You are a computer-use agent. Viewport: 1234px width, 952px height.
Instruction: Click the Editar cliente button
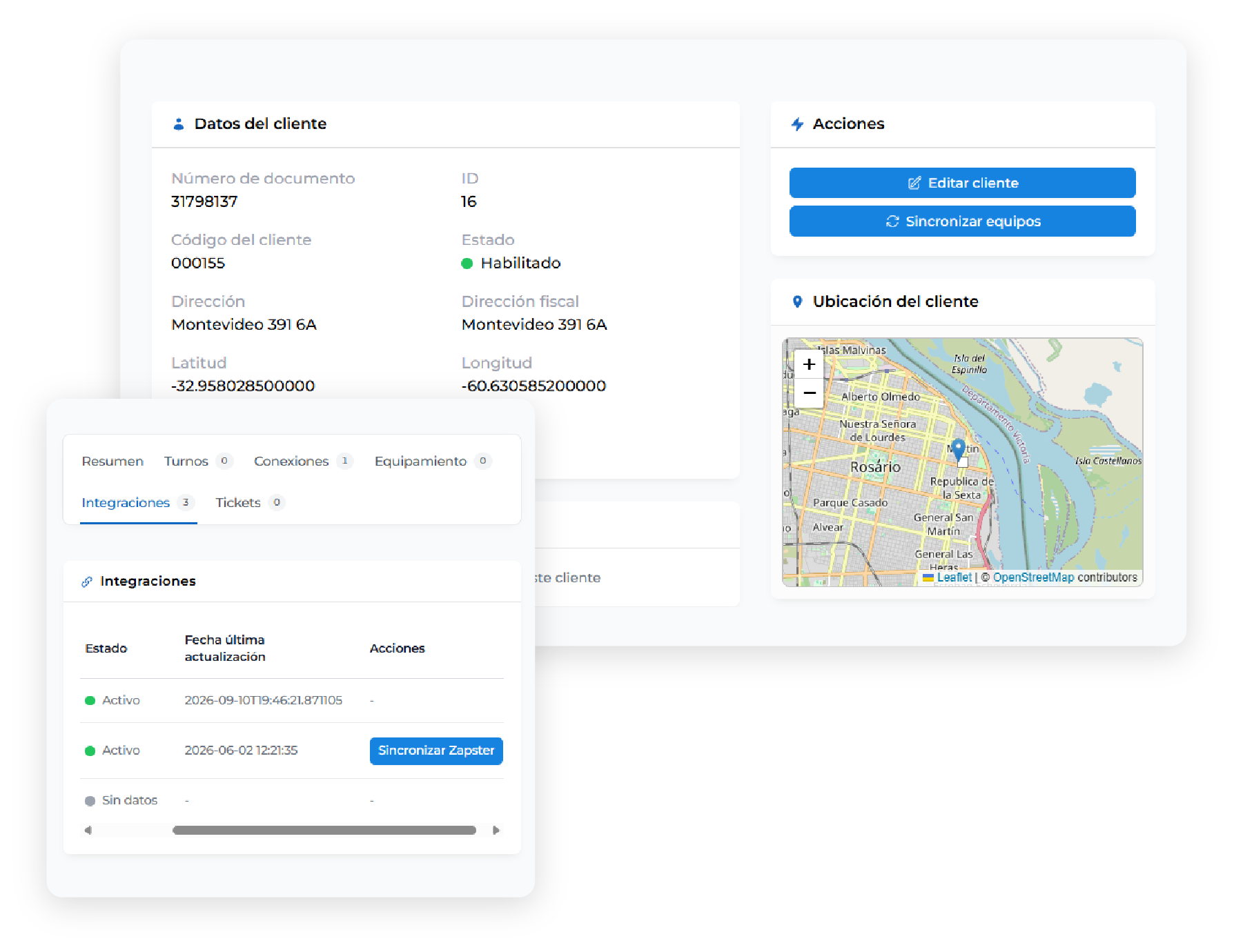962,183
